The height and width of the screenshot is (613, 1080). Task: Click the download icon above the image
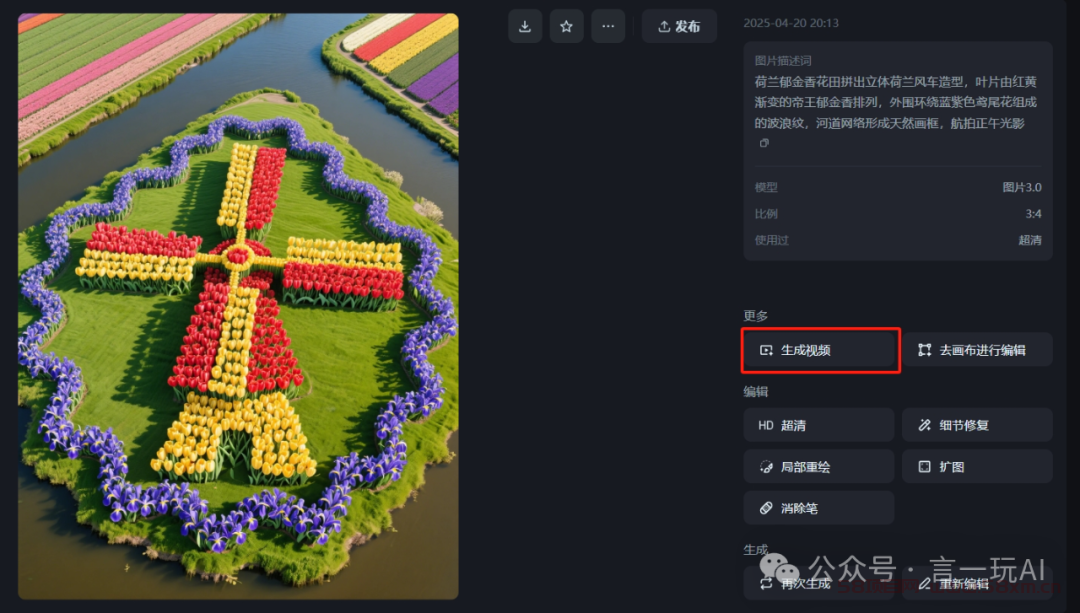point(525,26)
